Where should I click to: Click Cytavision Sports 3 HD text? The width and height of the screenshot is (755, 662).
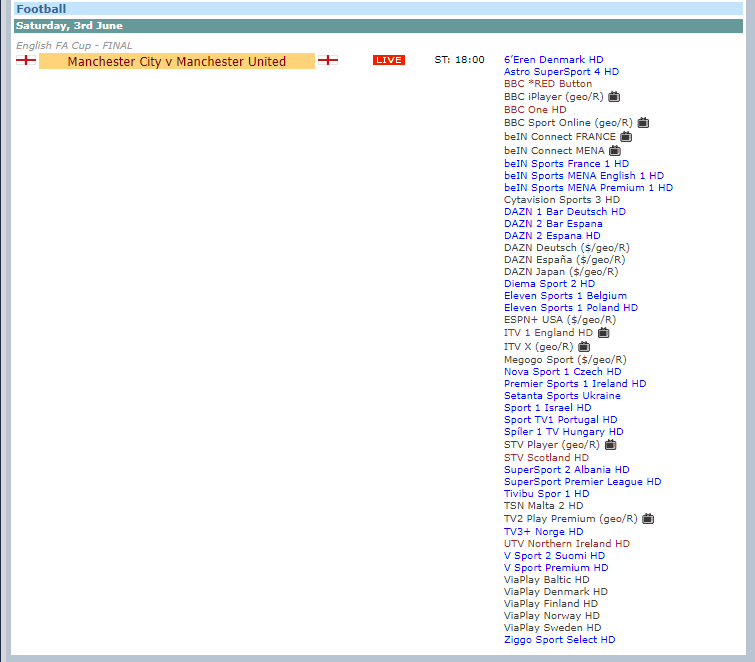(x=562, y=200)
